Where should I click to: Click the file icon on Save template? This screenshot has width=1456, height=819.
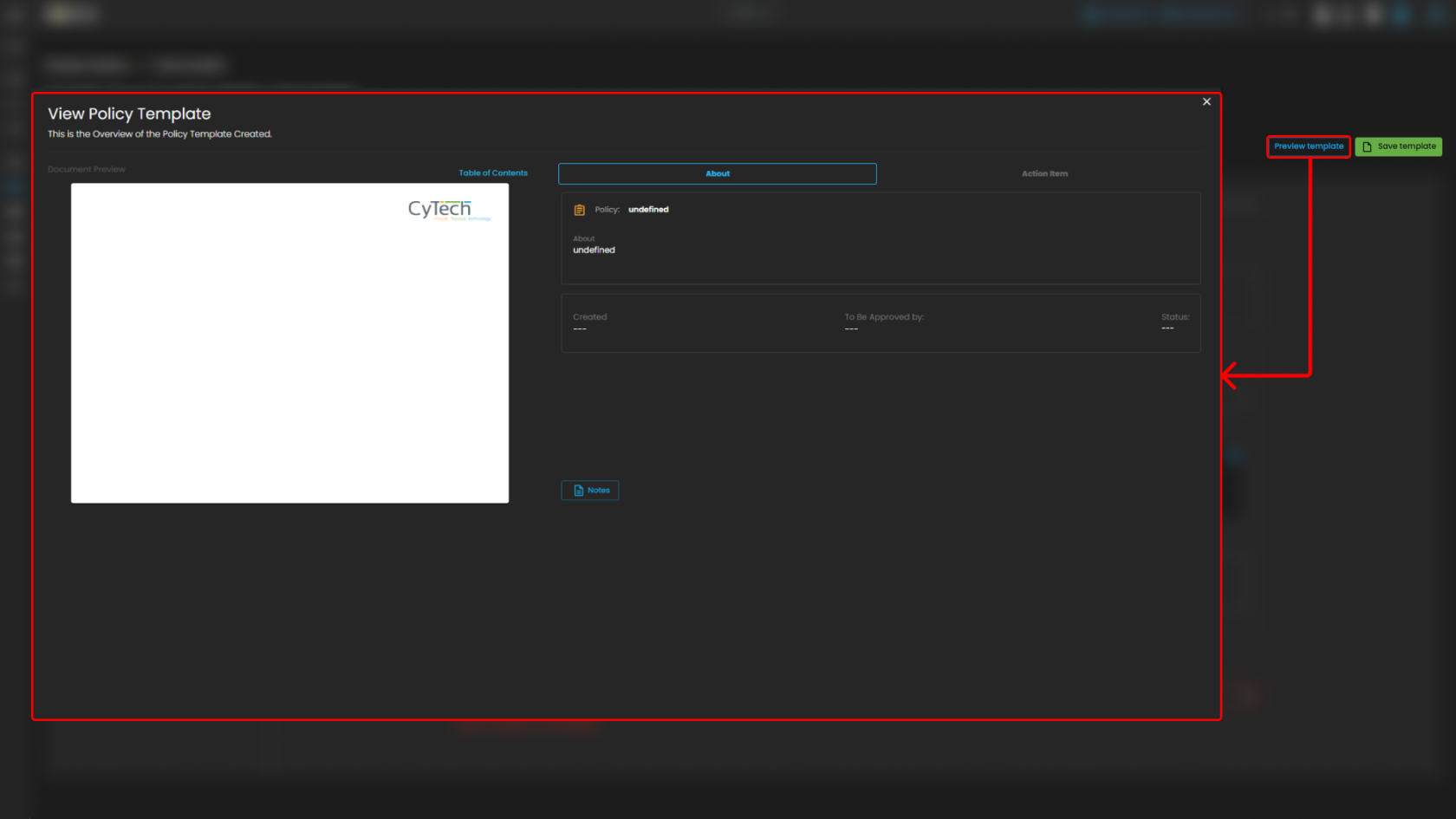[1367, 147]
